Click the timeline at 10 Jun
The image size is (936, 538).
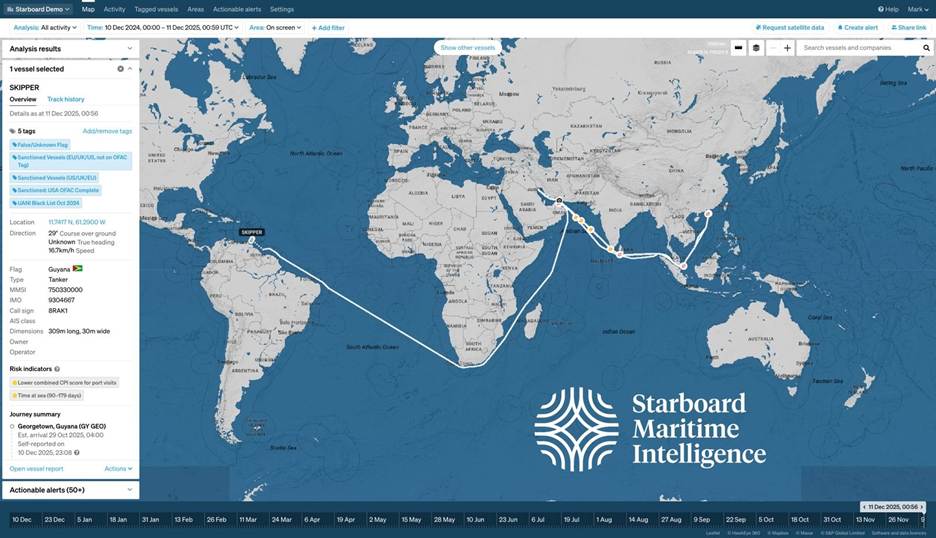(x=475, y=519)
